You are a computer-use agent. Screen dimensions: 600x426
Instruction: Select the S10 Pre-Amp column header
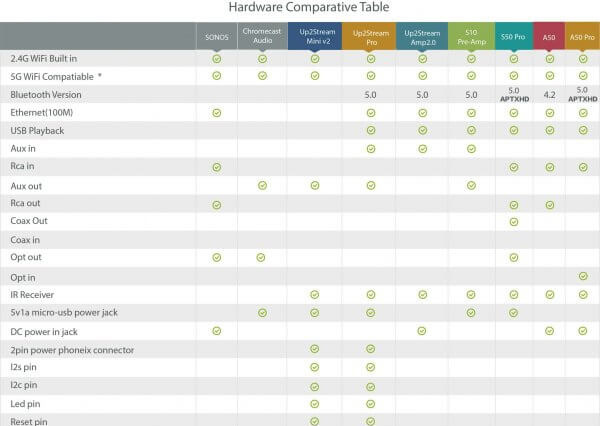(x=470, y=35)
